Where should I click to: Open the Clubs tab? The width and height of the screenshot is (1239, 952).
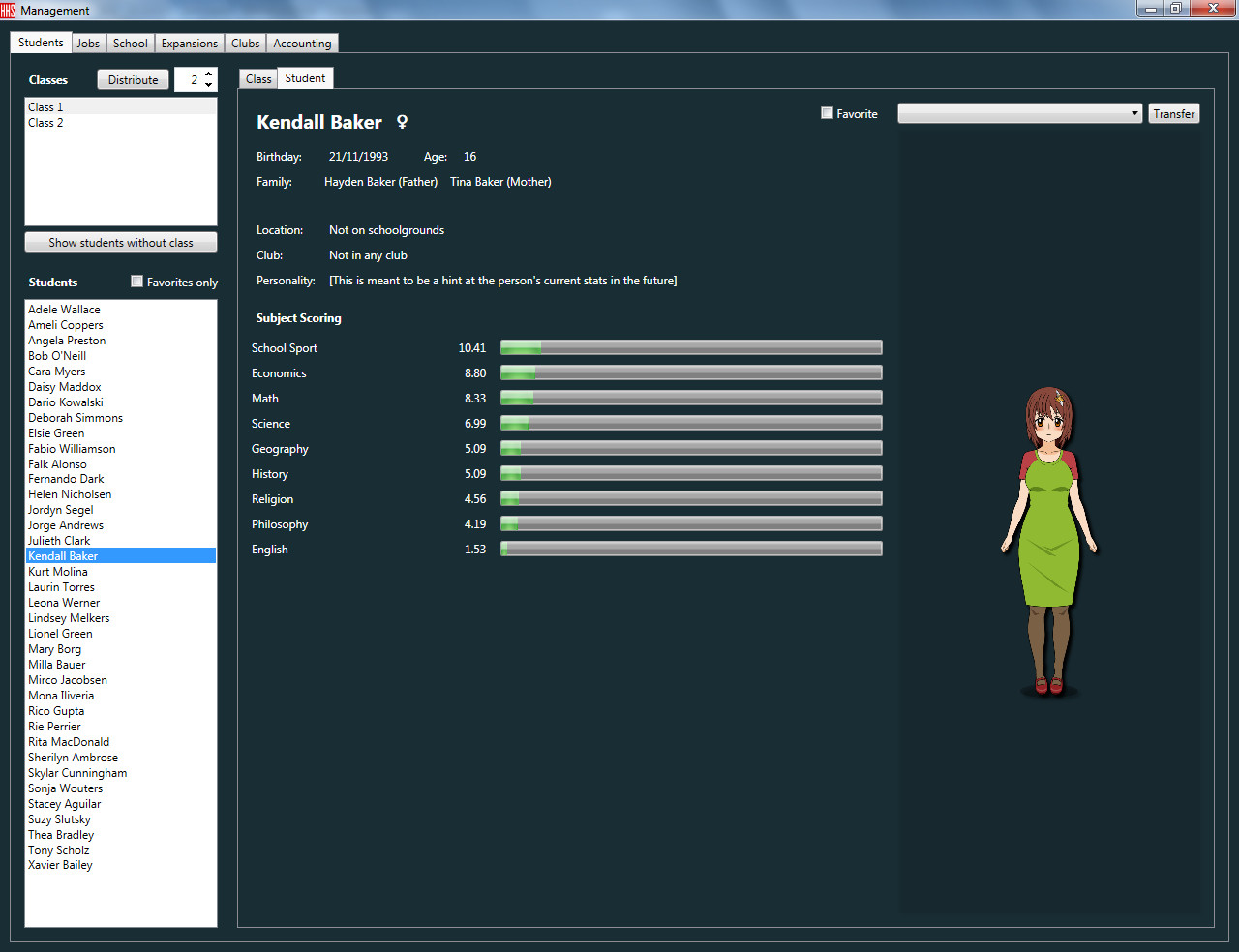tap(246, 44)
